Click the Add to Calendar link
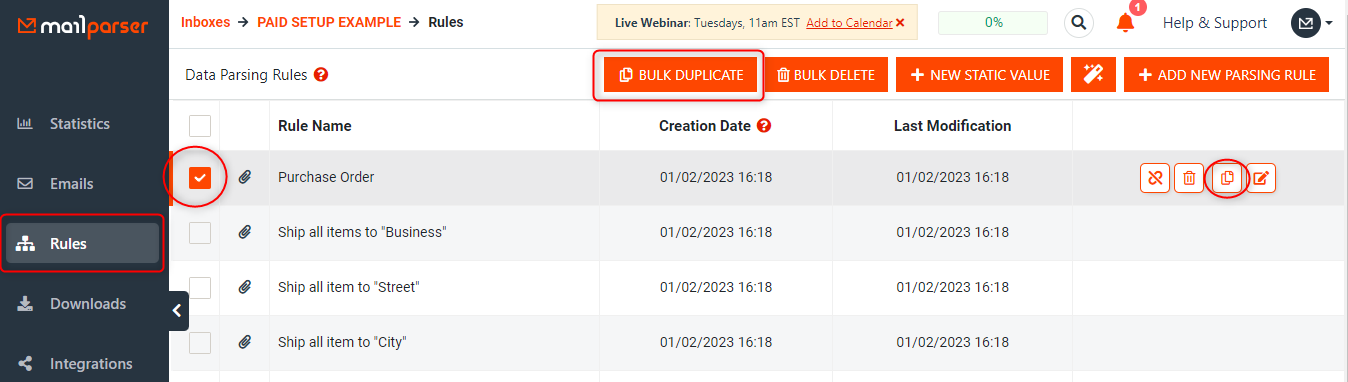1348x382 pixels. 849,22
